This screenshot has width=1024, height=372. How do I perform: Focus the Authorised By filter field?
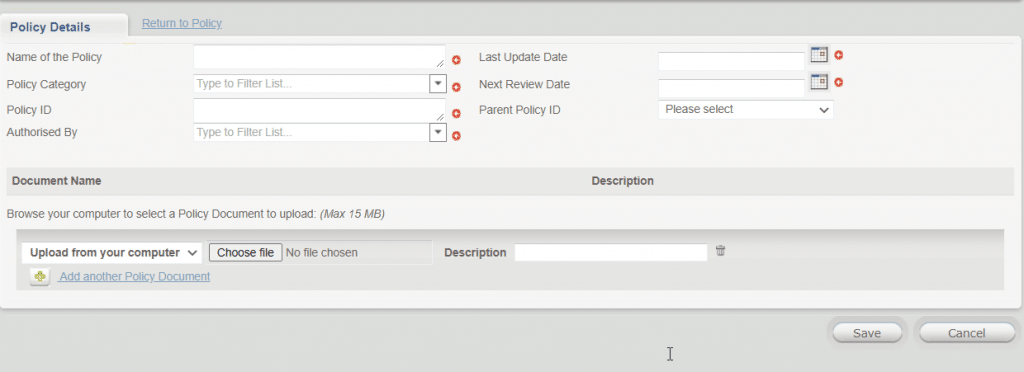[x=311, y=132]
